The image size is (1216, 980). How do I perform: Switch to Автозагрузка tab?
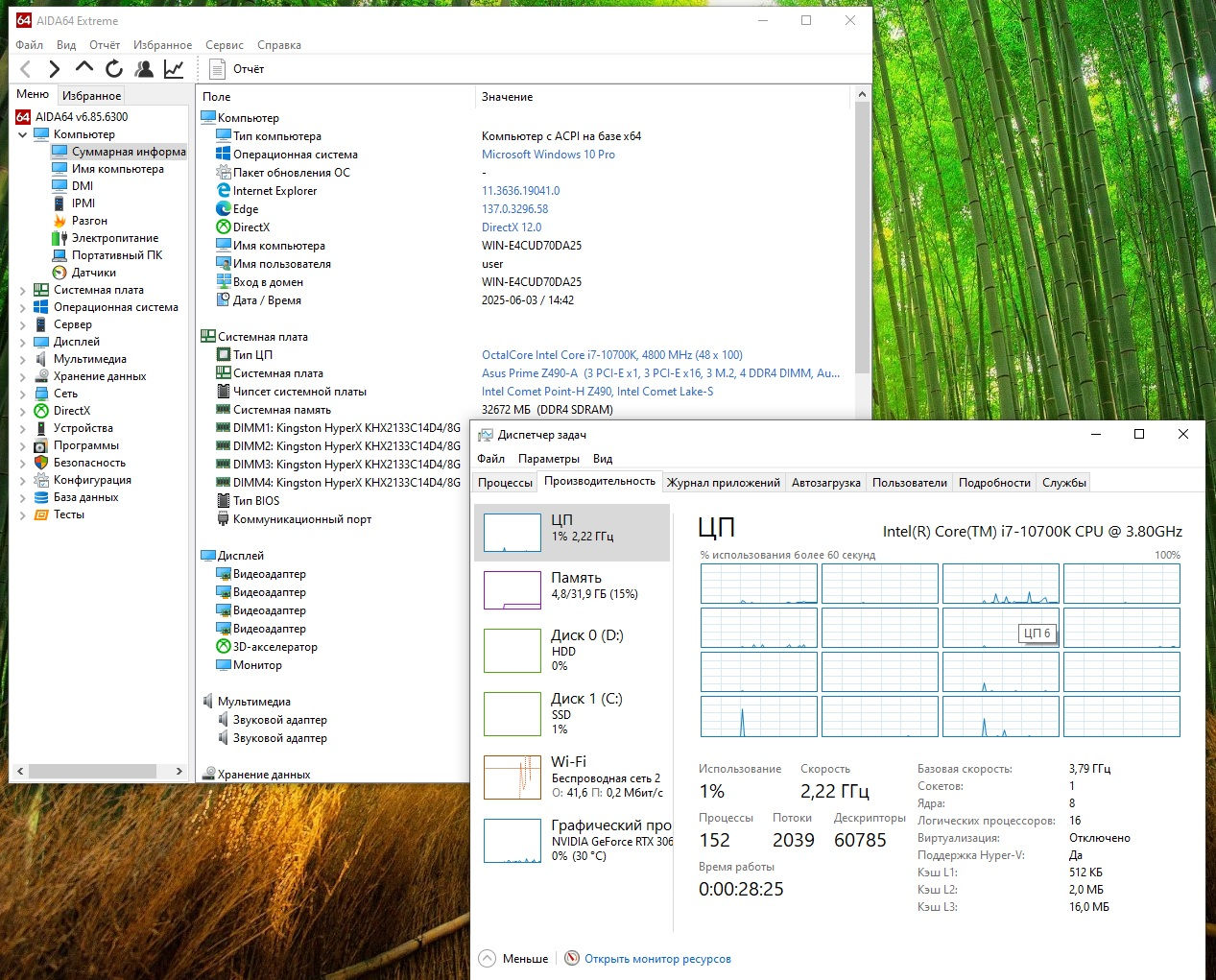click(825, 483)
